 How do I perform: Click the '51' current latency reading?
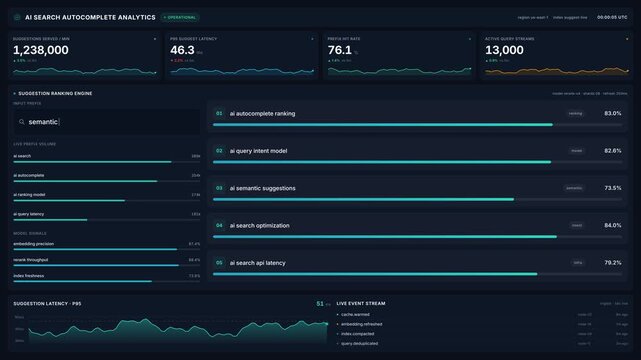click(x=320, y=304)
